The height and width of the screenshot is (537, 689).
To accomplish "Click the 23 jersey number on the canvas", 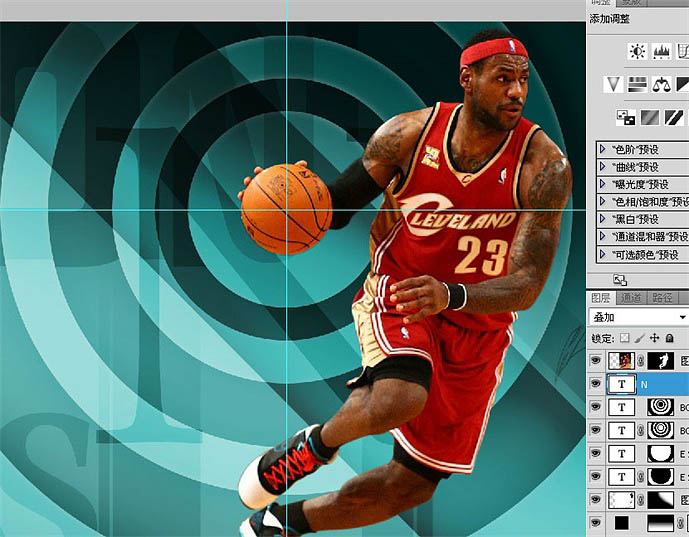I will tap(482, 255).
